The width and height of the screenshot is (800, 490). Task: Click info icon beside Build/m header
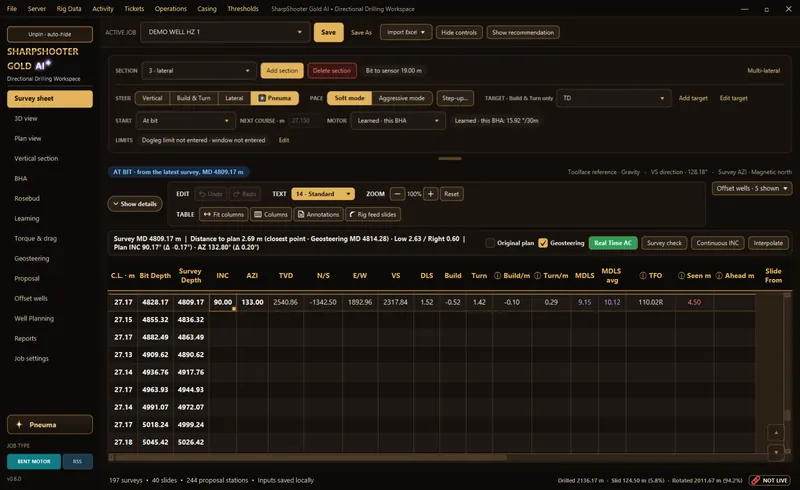coord(497,276)
